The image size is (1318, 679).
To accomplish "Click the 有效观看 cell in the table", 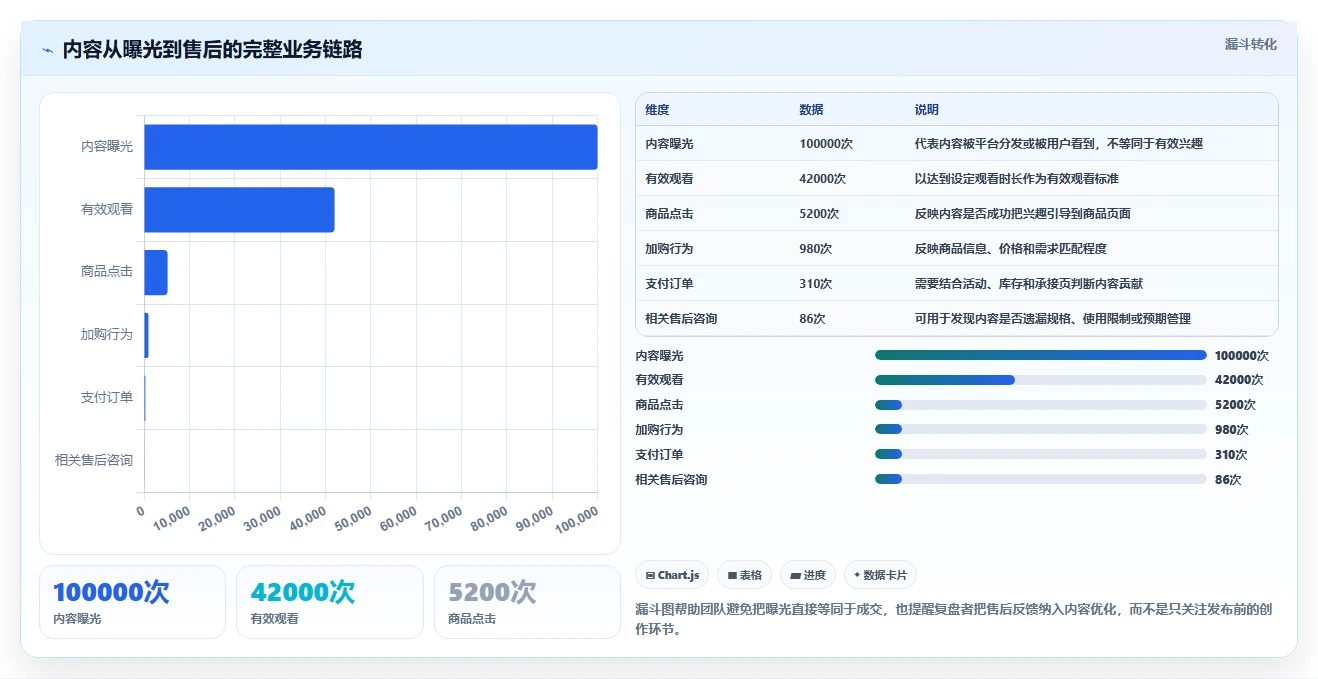I will pyautogui.click(x=669, y=179).
